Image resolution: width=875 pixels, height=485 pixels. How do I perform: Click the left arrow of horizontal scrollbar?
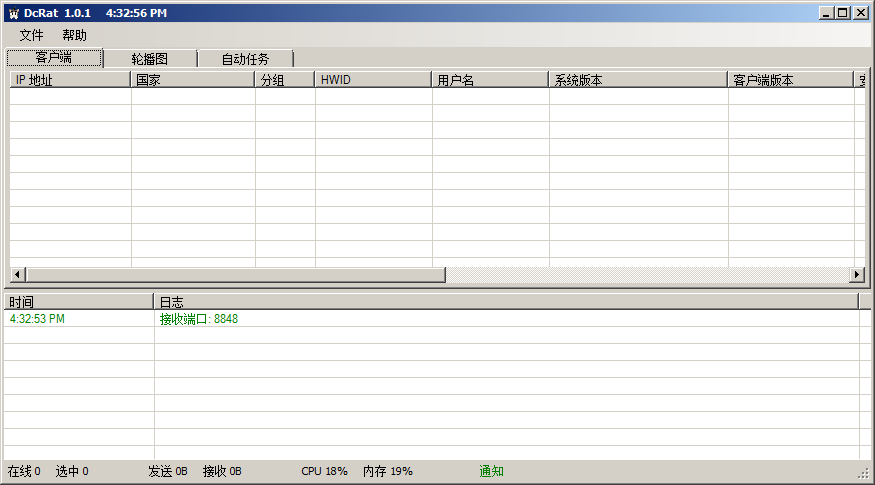point(18,275)
